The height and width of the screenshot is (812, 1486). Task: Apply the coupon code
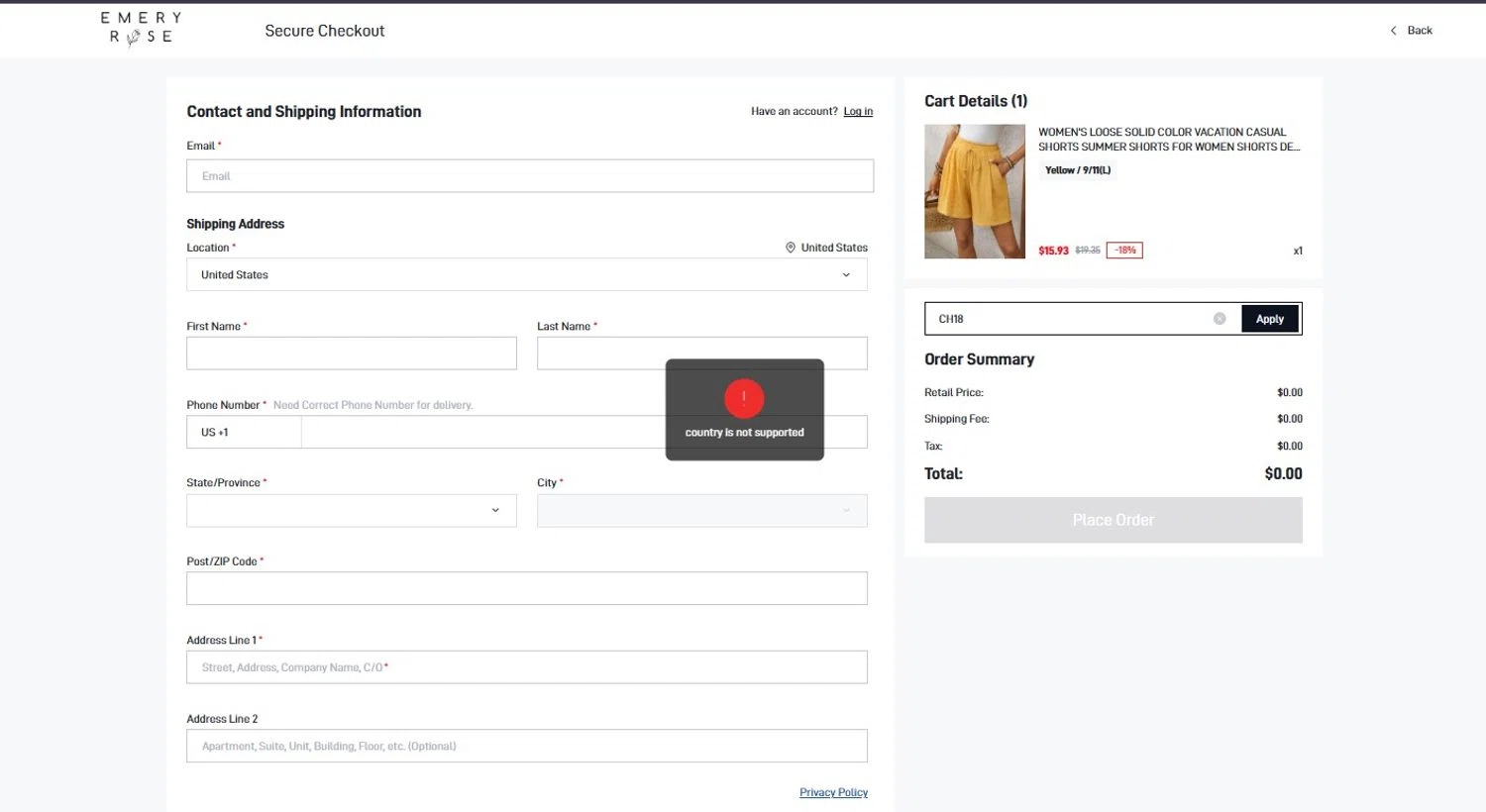click(x=1270, y=319)
